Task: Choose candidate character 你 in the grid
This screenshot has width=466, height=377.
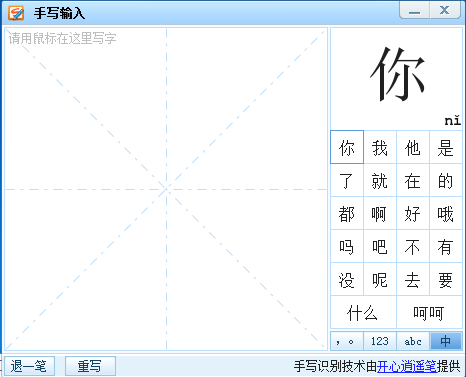Action: (x=347, y=147)
